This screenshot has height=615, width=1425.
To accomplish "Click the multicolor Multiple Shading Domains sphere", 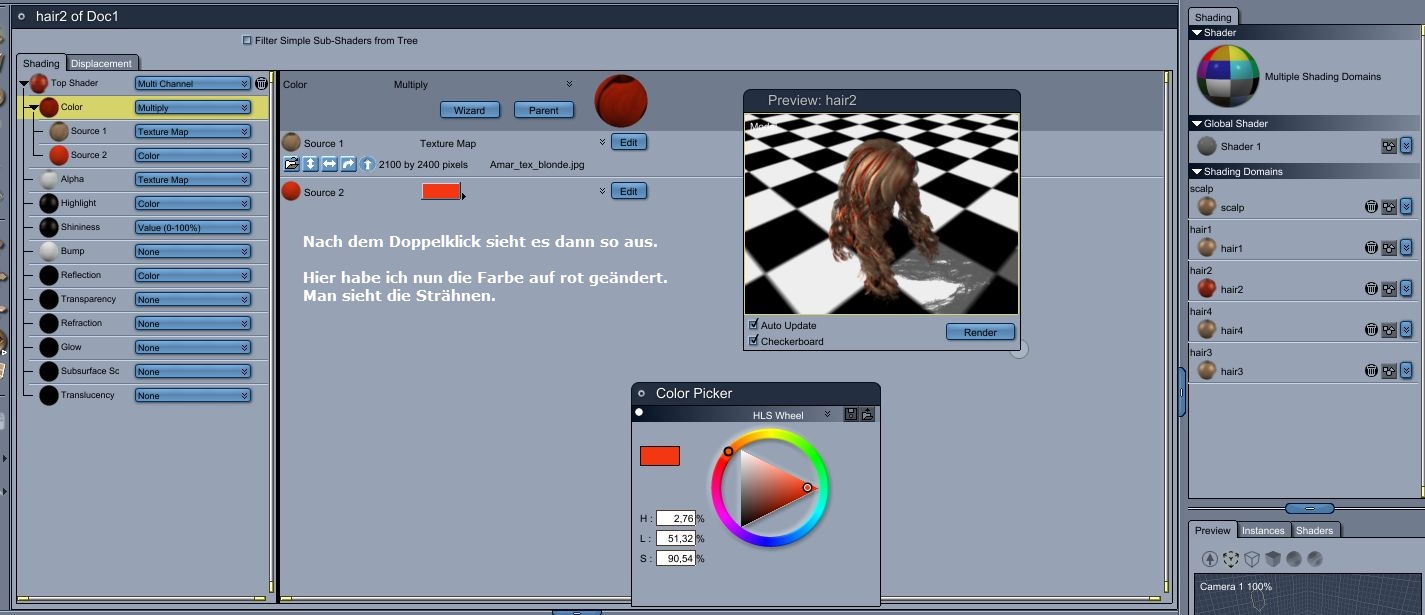I will [1228, 76].
